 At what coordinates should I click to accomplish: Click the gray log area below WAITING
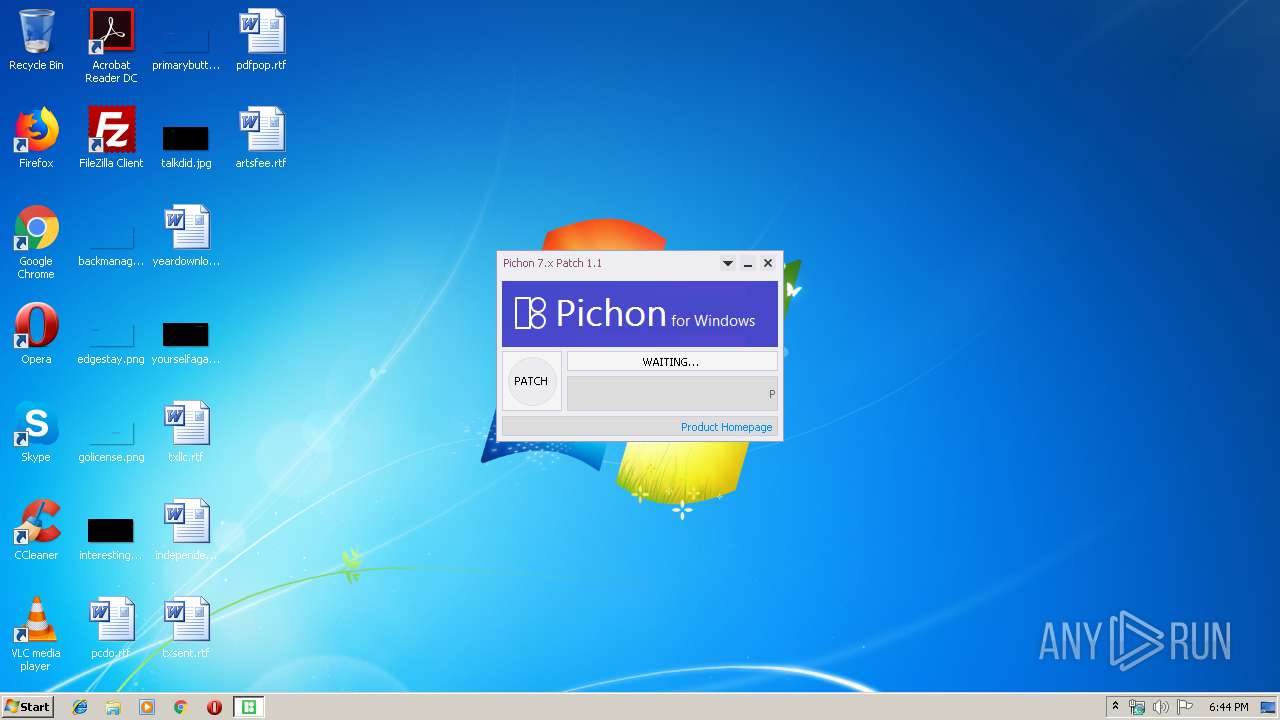tap(672, 394)
